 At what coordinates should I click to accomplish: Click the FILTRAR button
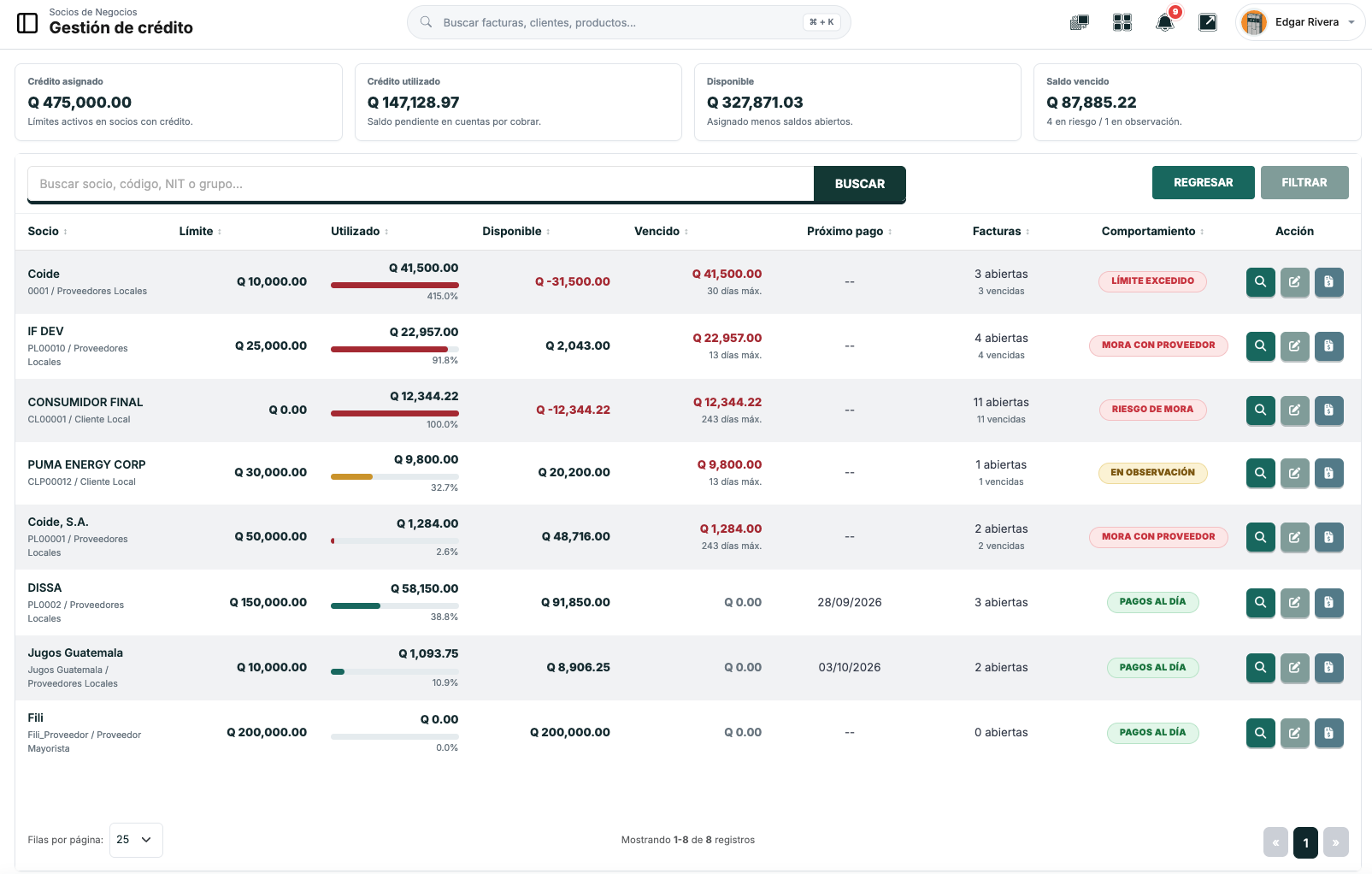click(1304, 183)
